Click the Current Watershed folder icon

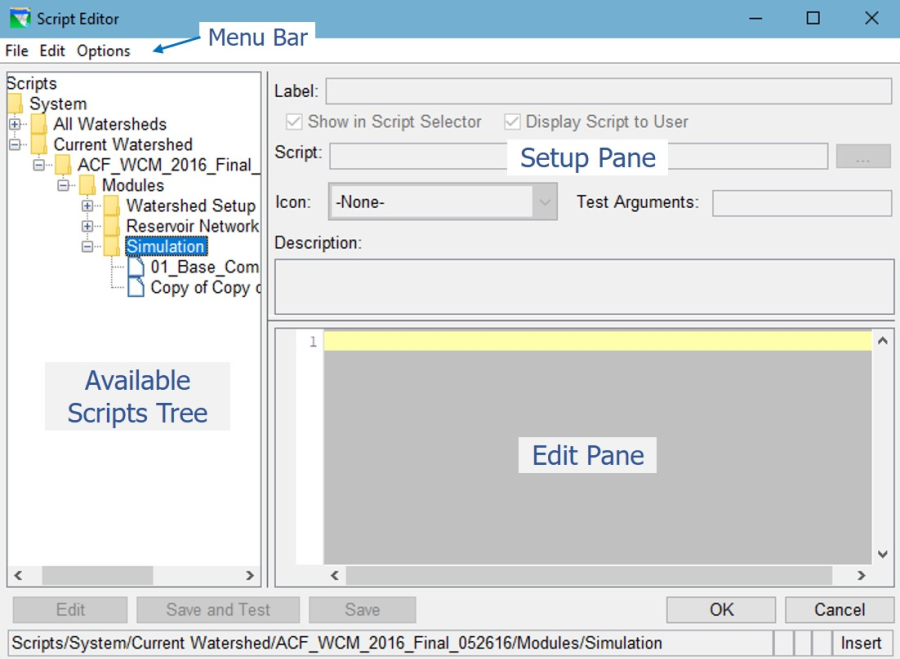[x=40, y=144]
